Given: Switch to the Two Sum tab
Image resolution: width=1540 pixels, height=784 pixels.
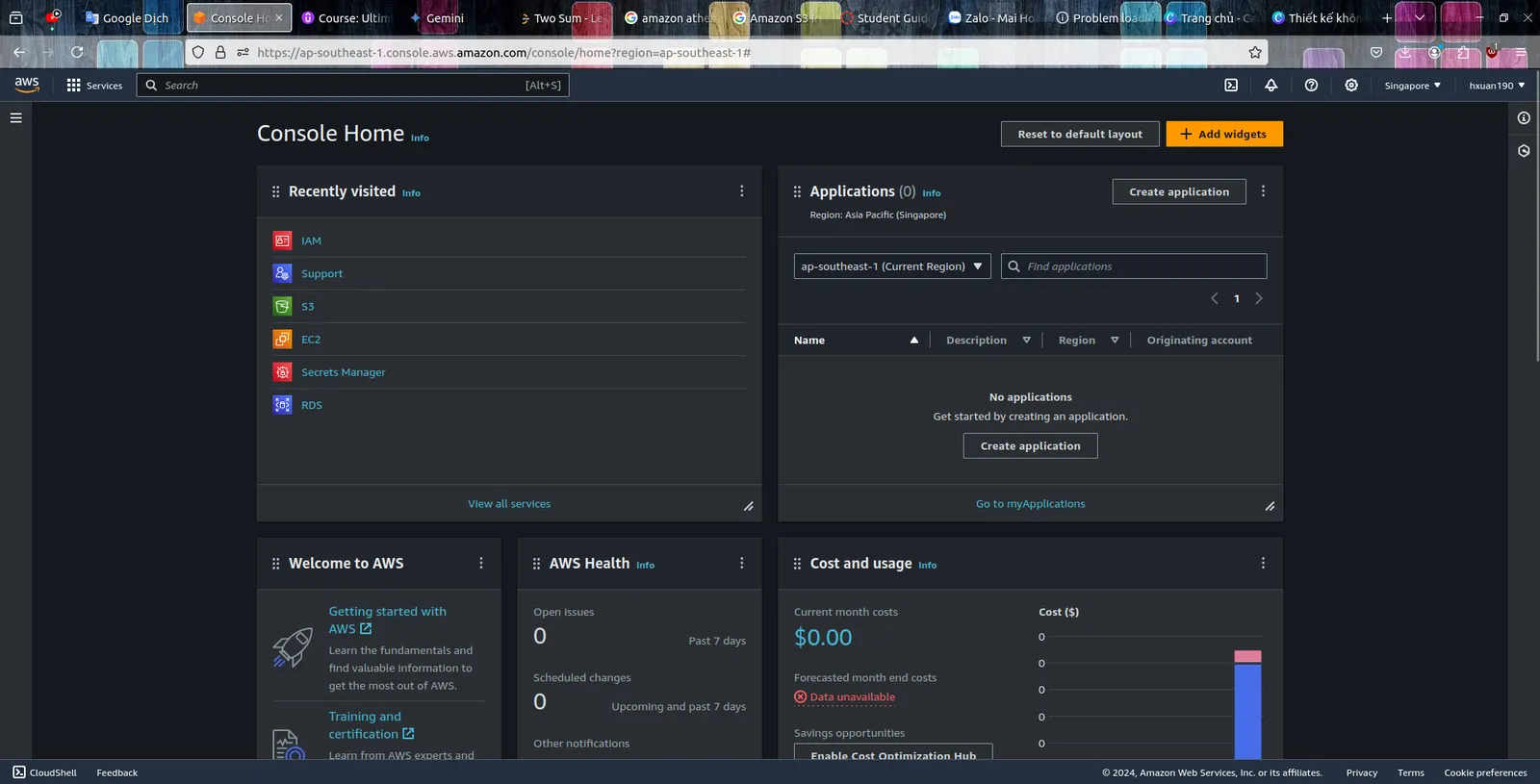Looking at the screenshot, I should pos(562,18).
